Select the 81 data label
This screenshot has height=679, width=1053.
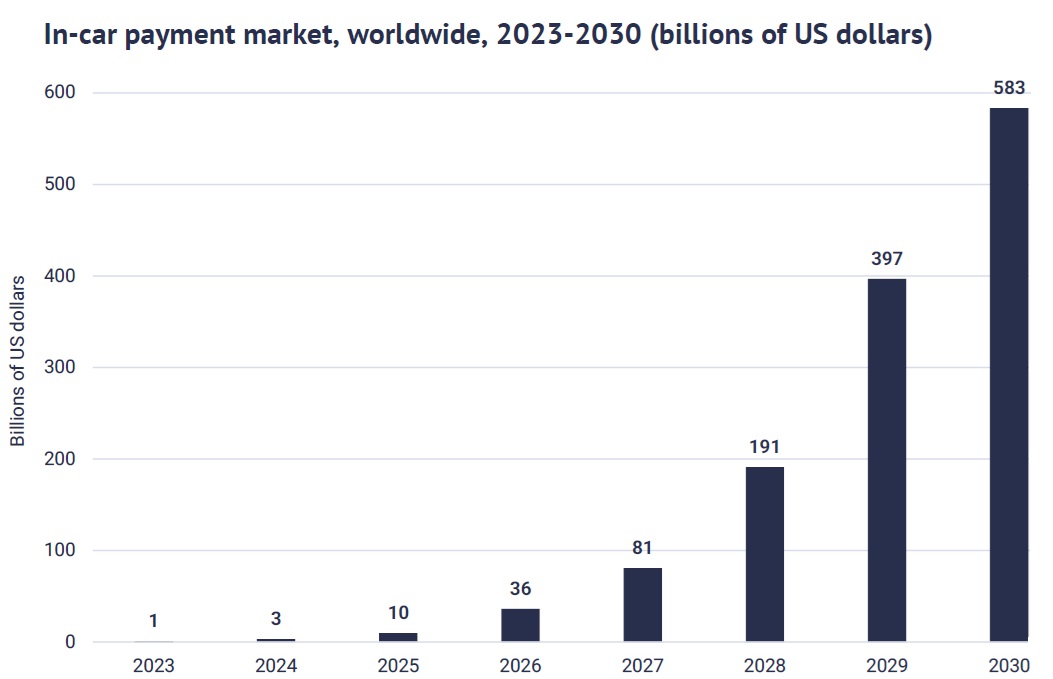point(642,548)
